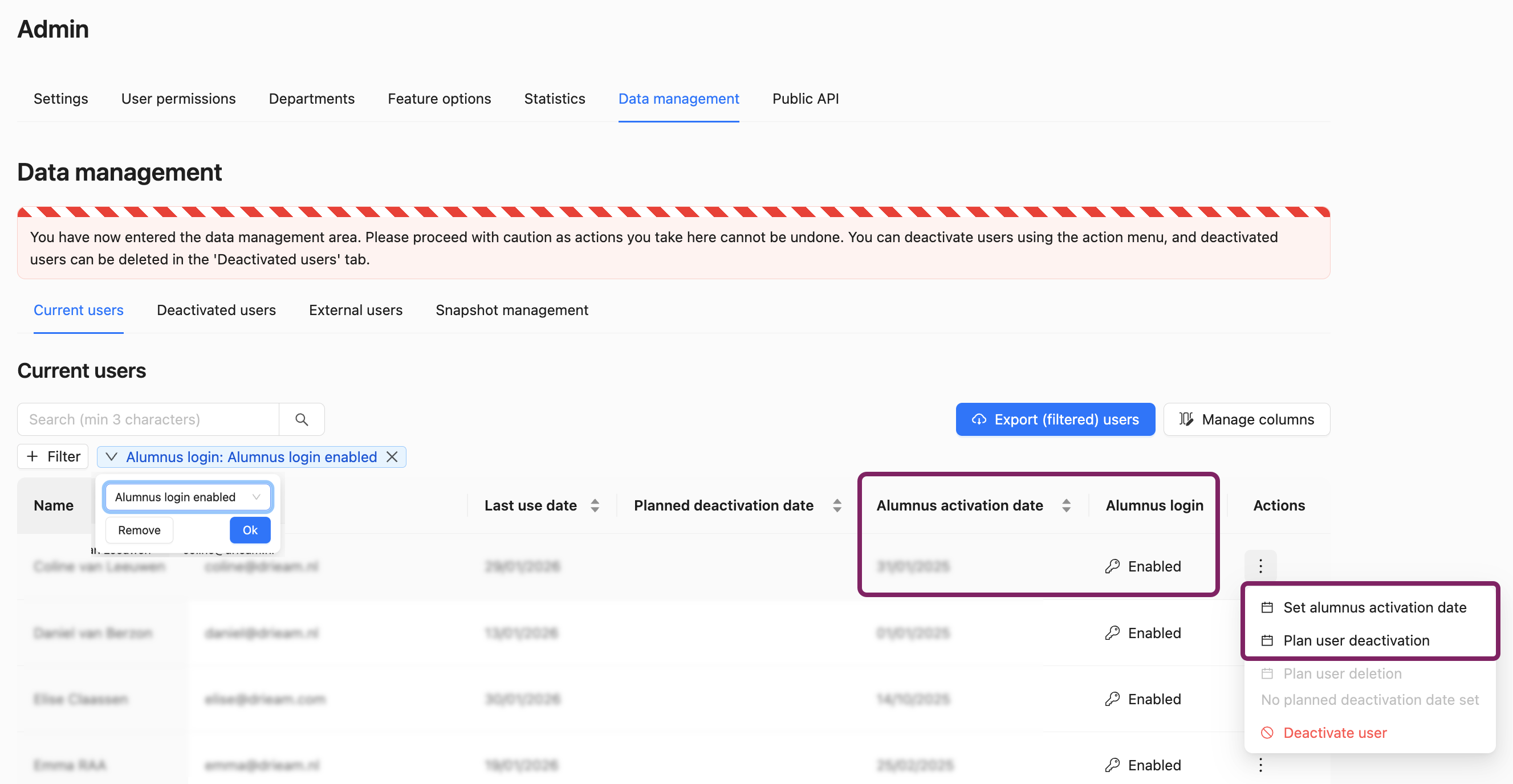Focus the user search input field
Screen dimensions: 1513x784
pos(148,419)
